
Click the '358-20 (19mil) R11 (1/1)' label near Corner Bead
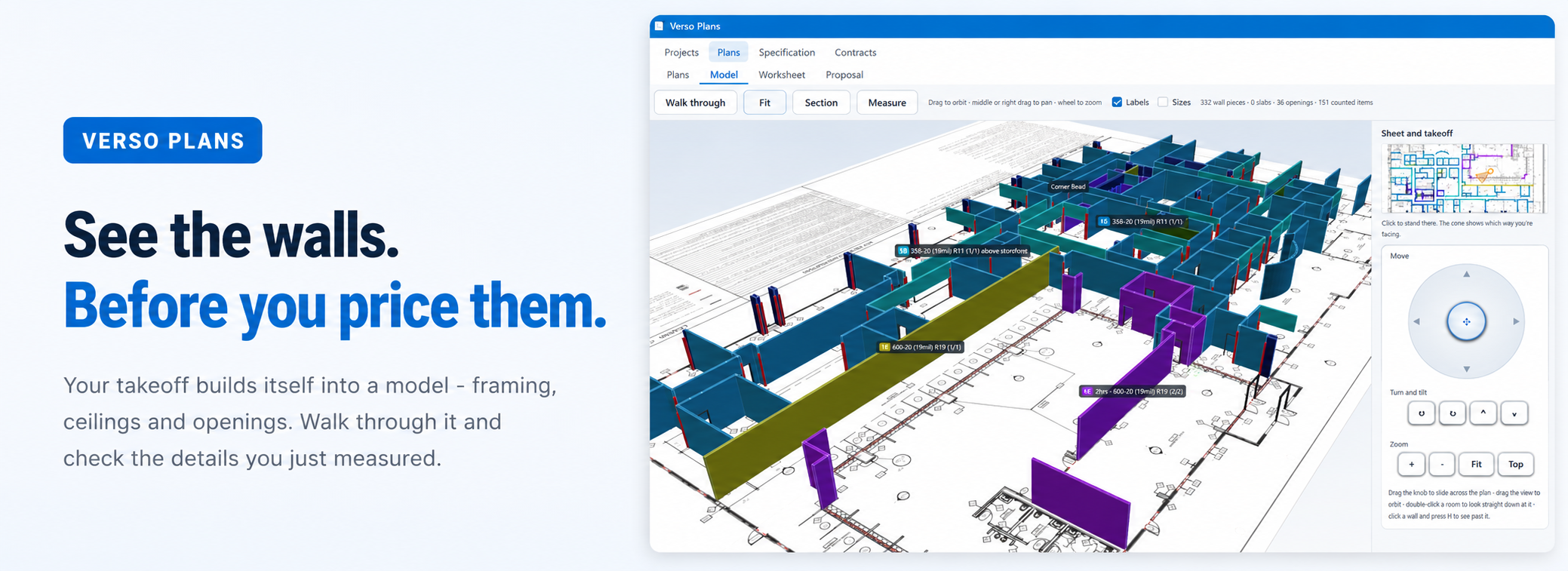pyautogui.click(x=1141, y=222)
